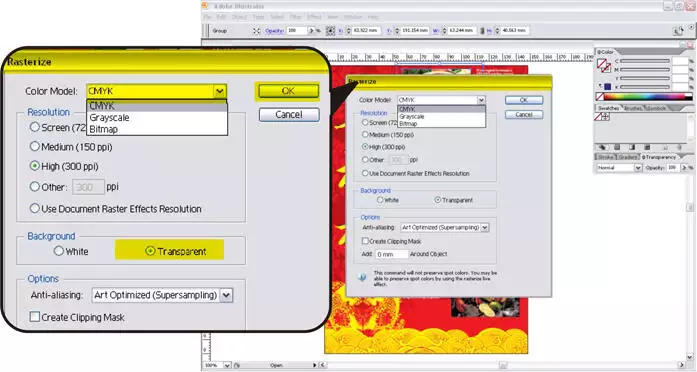The height and width of the screenshot is (372, 697).
Task: Click the yellow-highlighted OK button
Action: (288, 91)
